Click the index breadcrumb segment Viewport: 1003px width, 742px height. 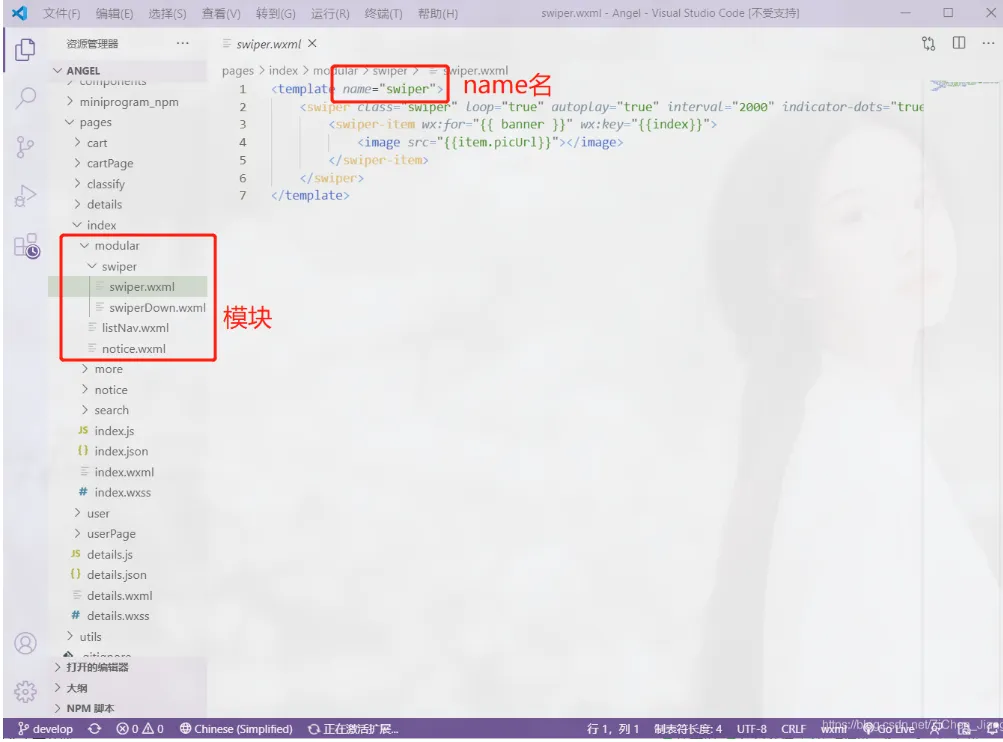click(x=283, y=70)
